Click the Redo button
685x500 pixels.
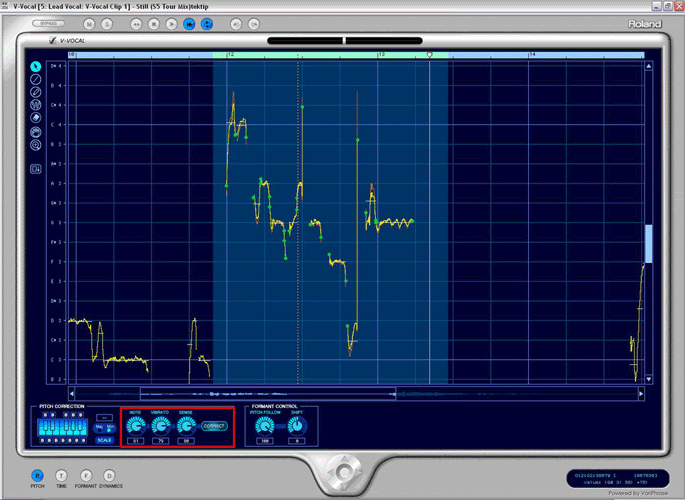[x=254, y=24]
